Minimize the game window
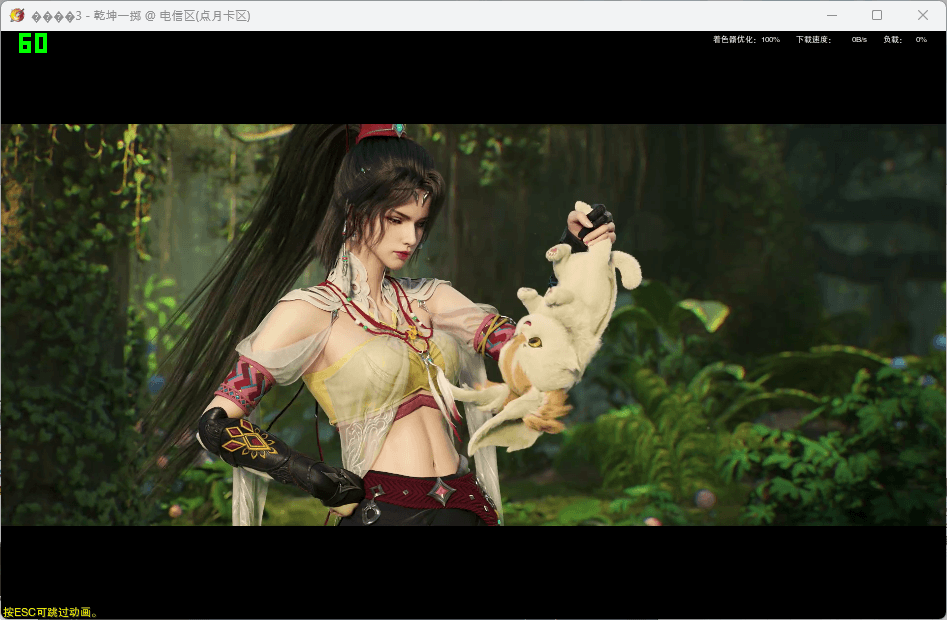The image size is (947, 620). coord(831,15)
